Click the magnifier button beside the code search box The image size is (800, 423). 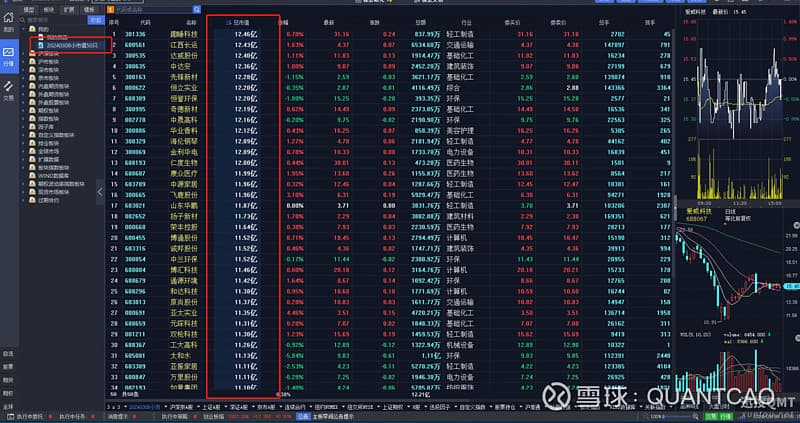click(197, 9)
